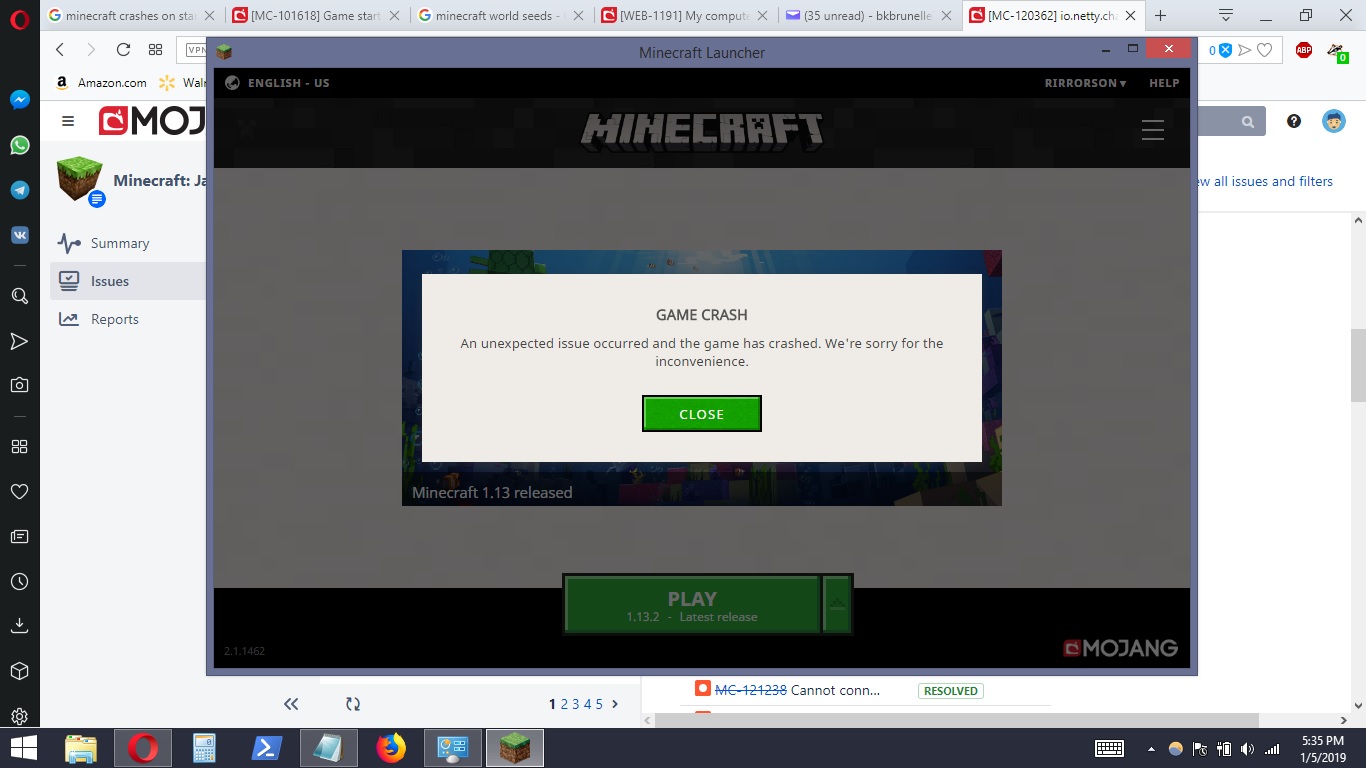Click the globe language icon in launcher

coord(232,83)
